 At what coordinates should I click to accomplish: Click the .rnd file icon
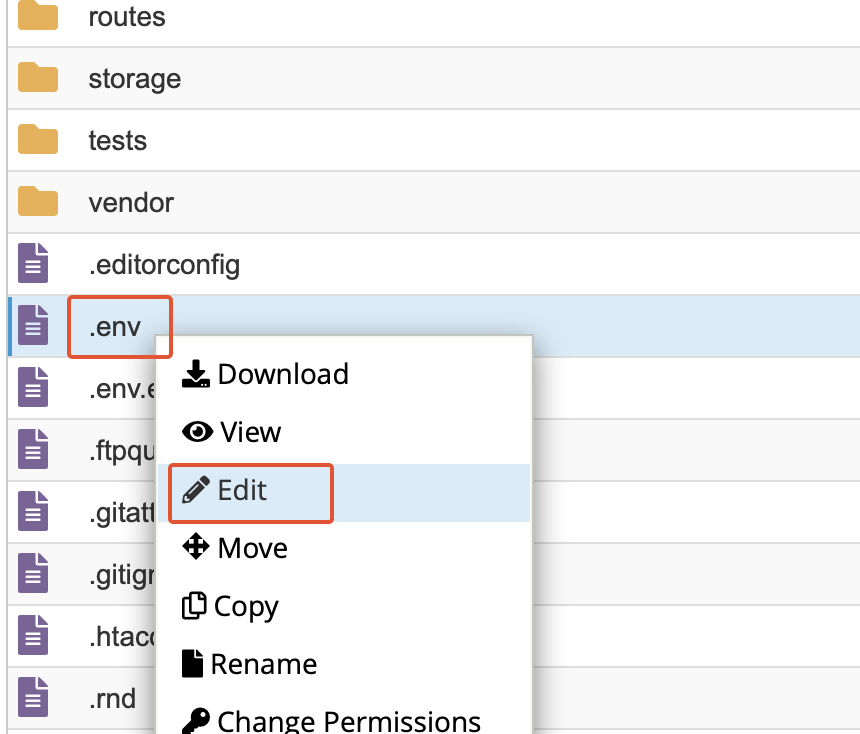click(x=34, y=698)
